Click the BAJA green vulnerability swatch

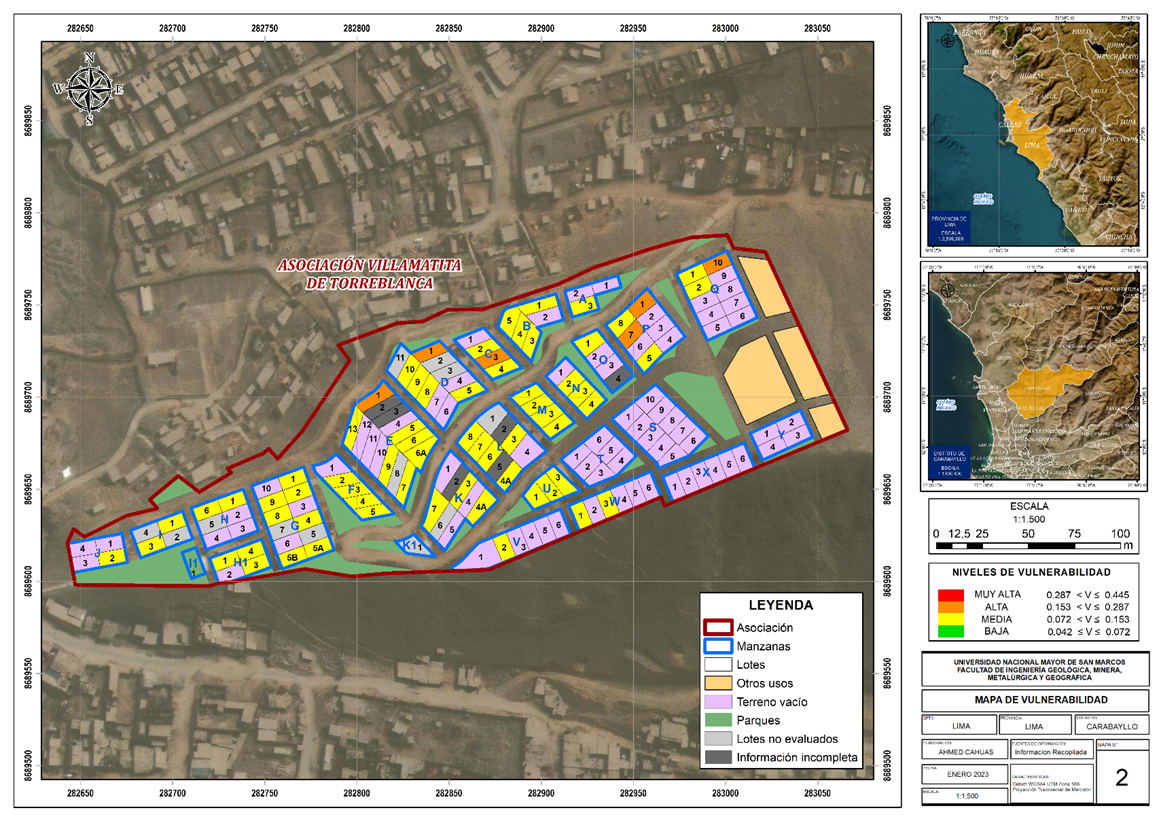coord(951,631)
